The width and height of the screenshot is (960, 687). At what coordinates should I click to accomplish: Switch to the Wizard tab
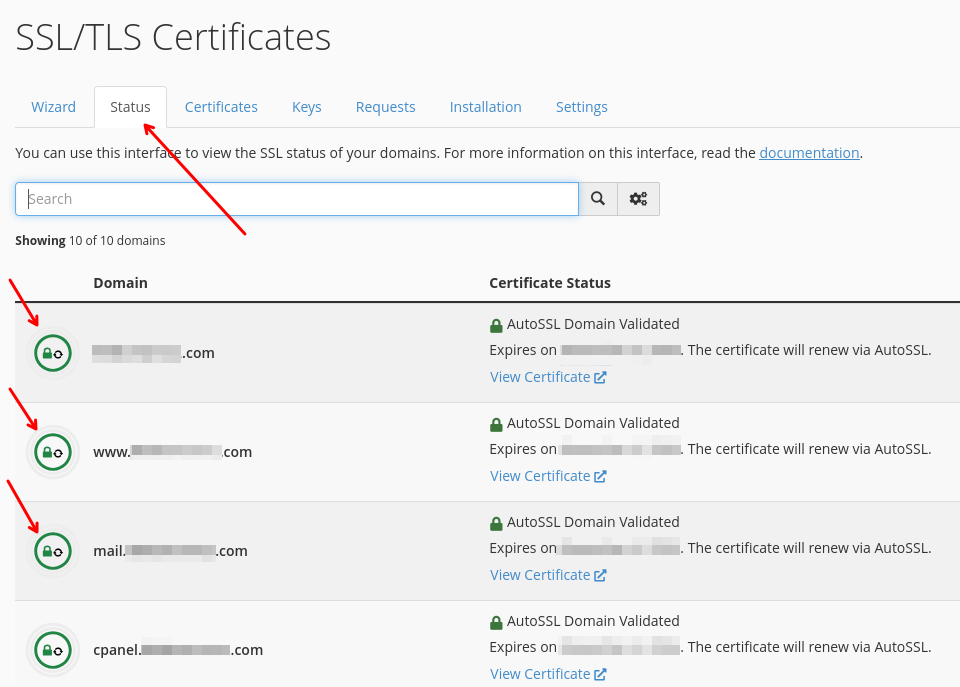(53, 107)
